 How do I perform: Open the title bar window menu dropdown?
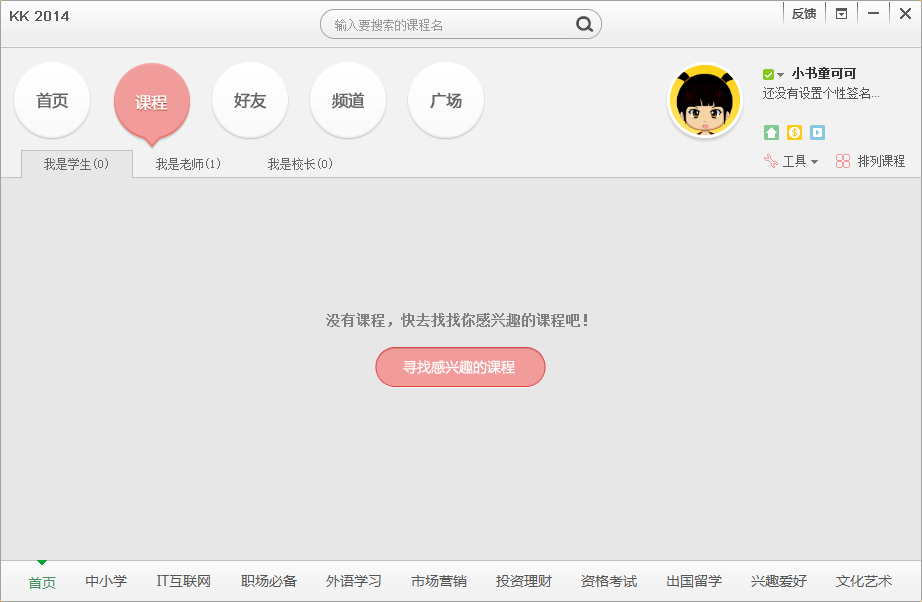(842, 13)
